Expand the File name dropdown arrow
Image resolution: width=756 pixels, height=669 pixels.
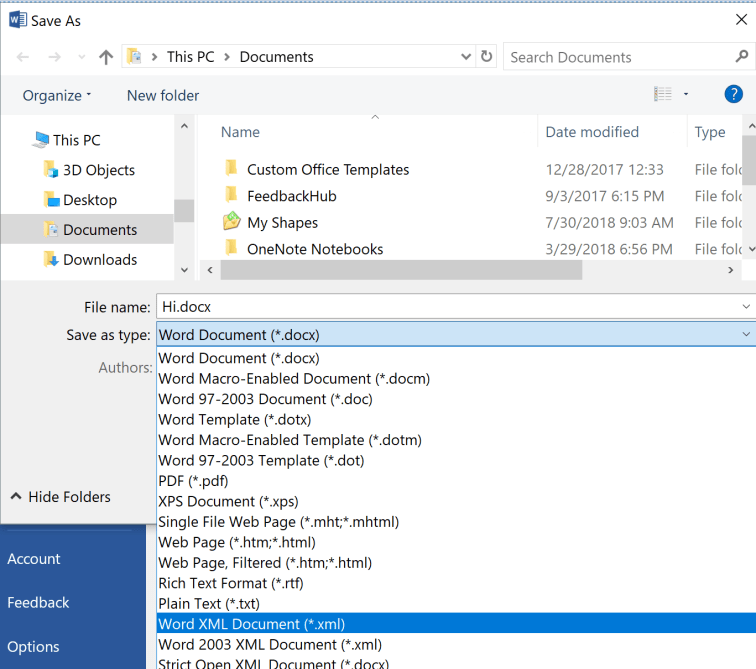click(746, 307)
